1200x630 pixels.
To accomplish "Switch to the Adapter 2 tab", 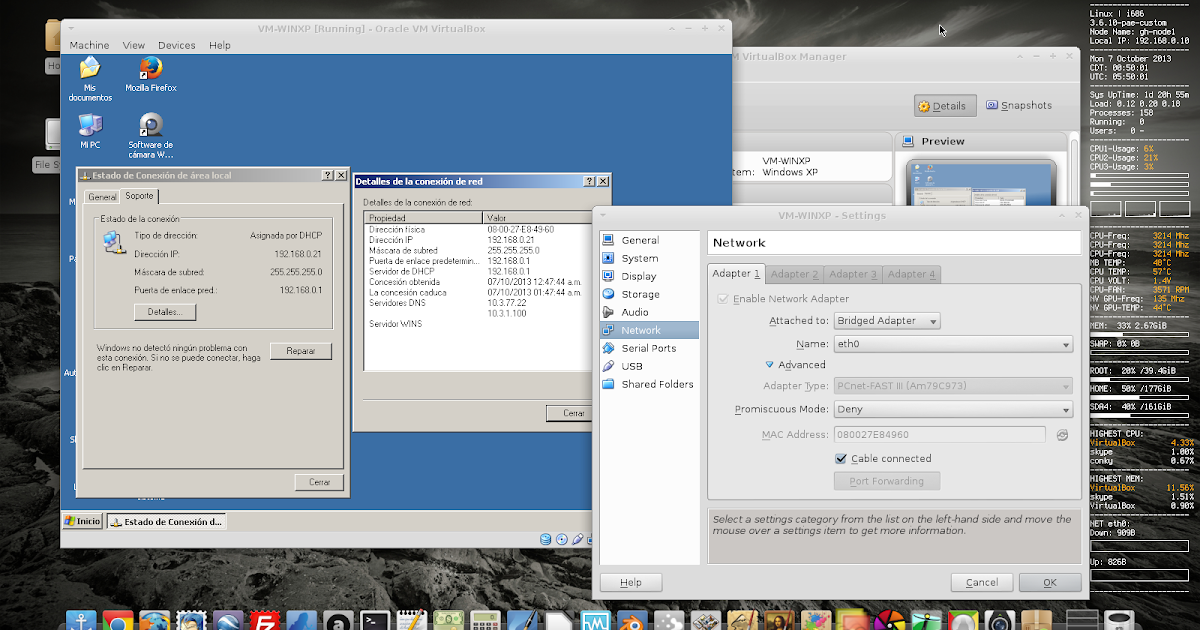I will (x=795, y=274).
